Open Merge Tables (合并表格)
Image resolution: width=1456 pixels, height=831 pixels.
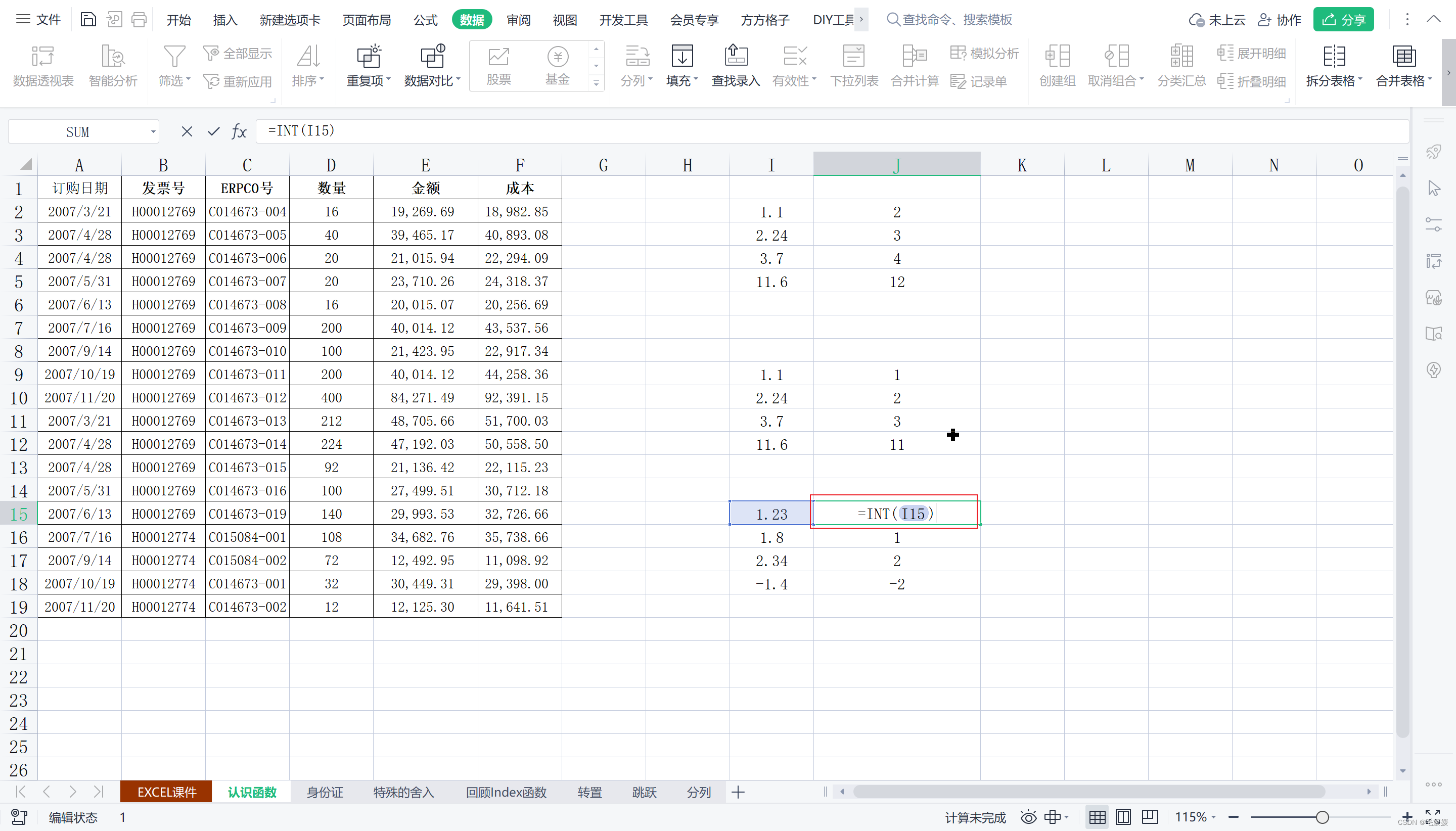pyautogui.click(x=1404, y=66)
